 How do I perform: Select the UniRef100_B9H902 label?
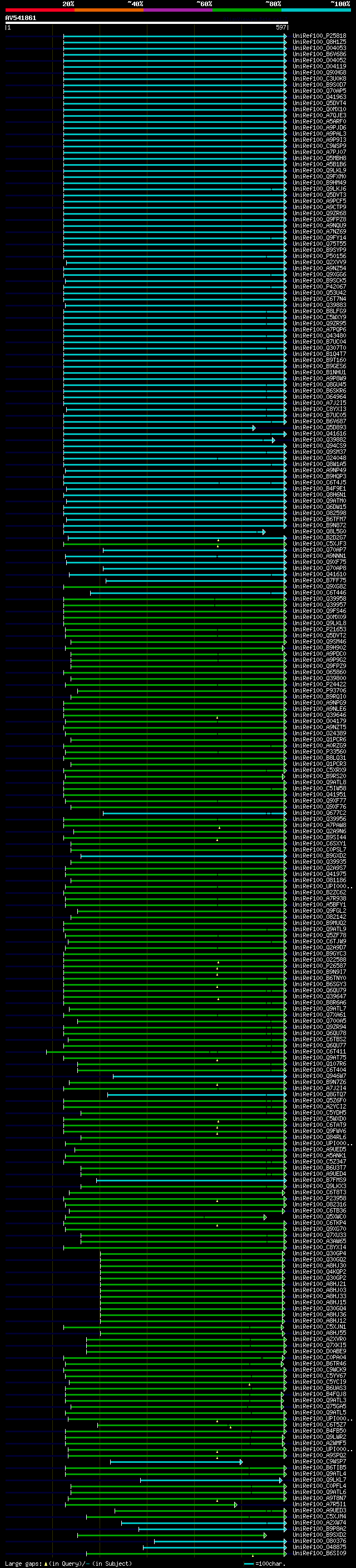(319, 648)
